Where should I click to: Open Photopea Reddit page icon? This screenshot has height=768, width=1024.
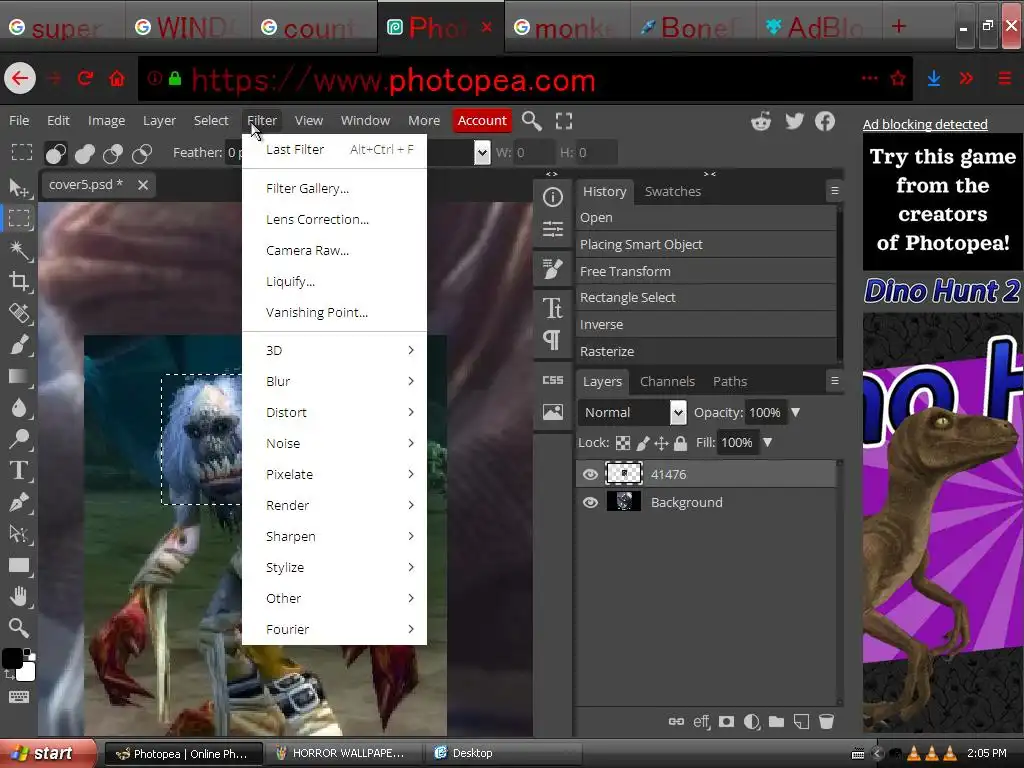click(761, 121)
